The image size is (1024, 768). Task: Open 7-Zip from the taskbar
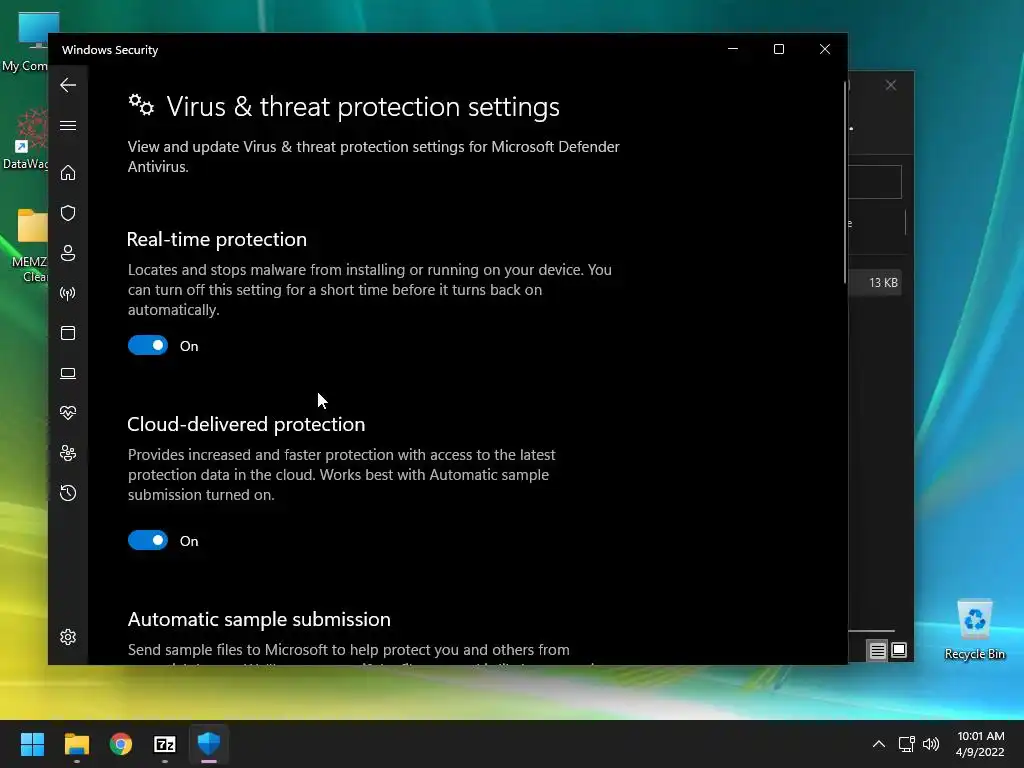[165, 744]
